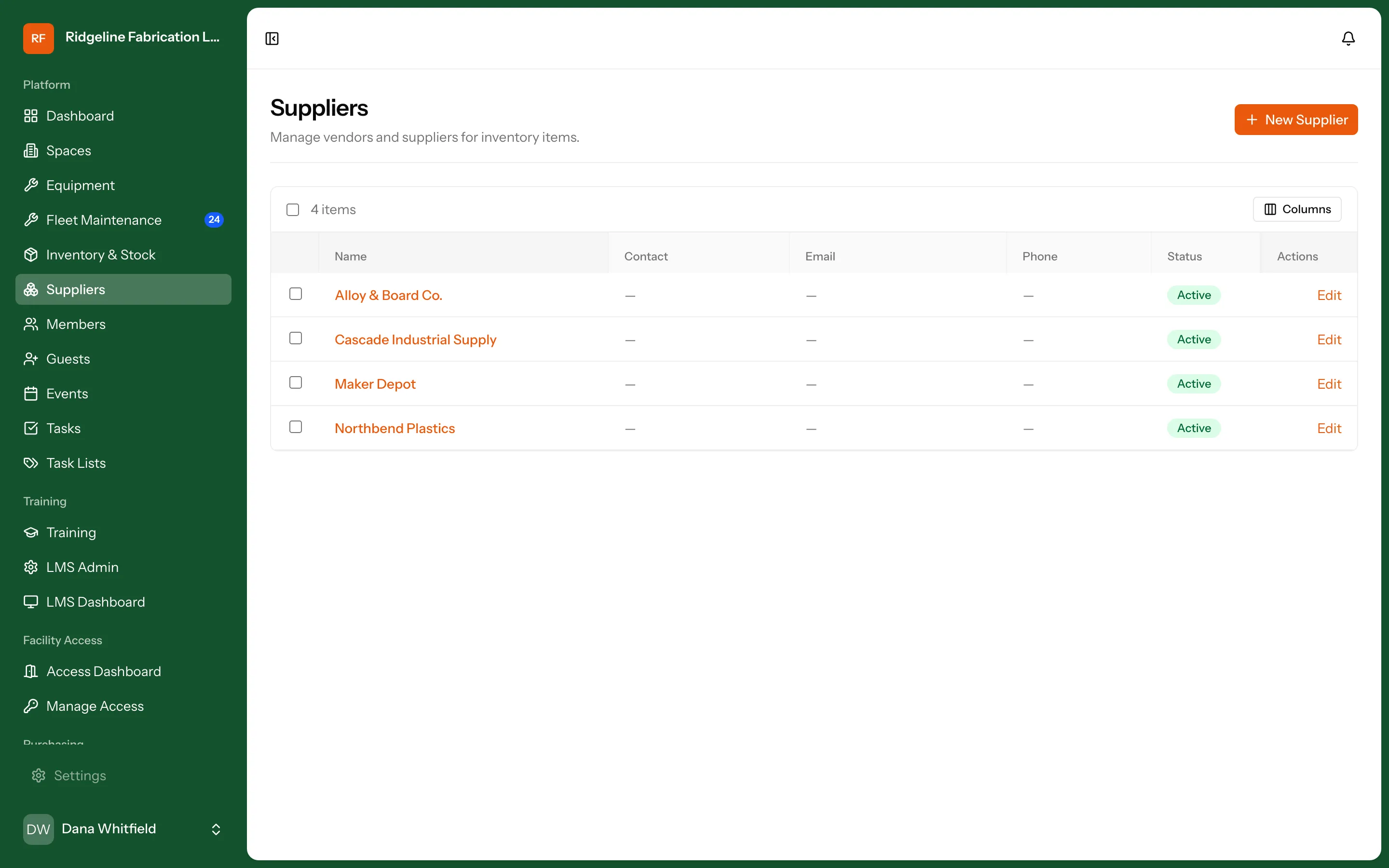Screen dimensions: 1389x868
Task: Click the Inventory & Stock box icon
Action: pyautogui.click(x=31, y=255)
